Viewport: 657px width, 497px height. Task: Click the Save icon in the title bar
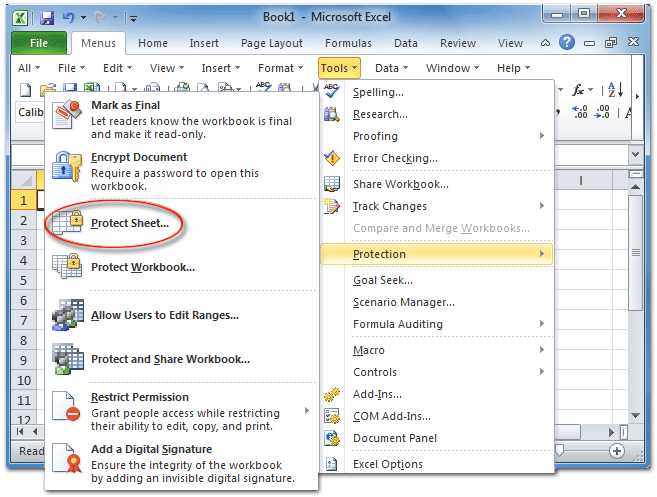pos(47,18)
